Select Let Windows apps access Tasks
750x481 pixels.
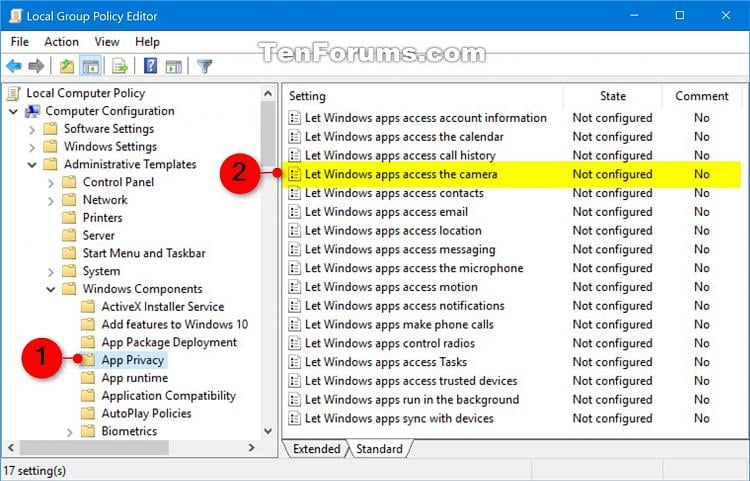(386, 362)
